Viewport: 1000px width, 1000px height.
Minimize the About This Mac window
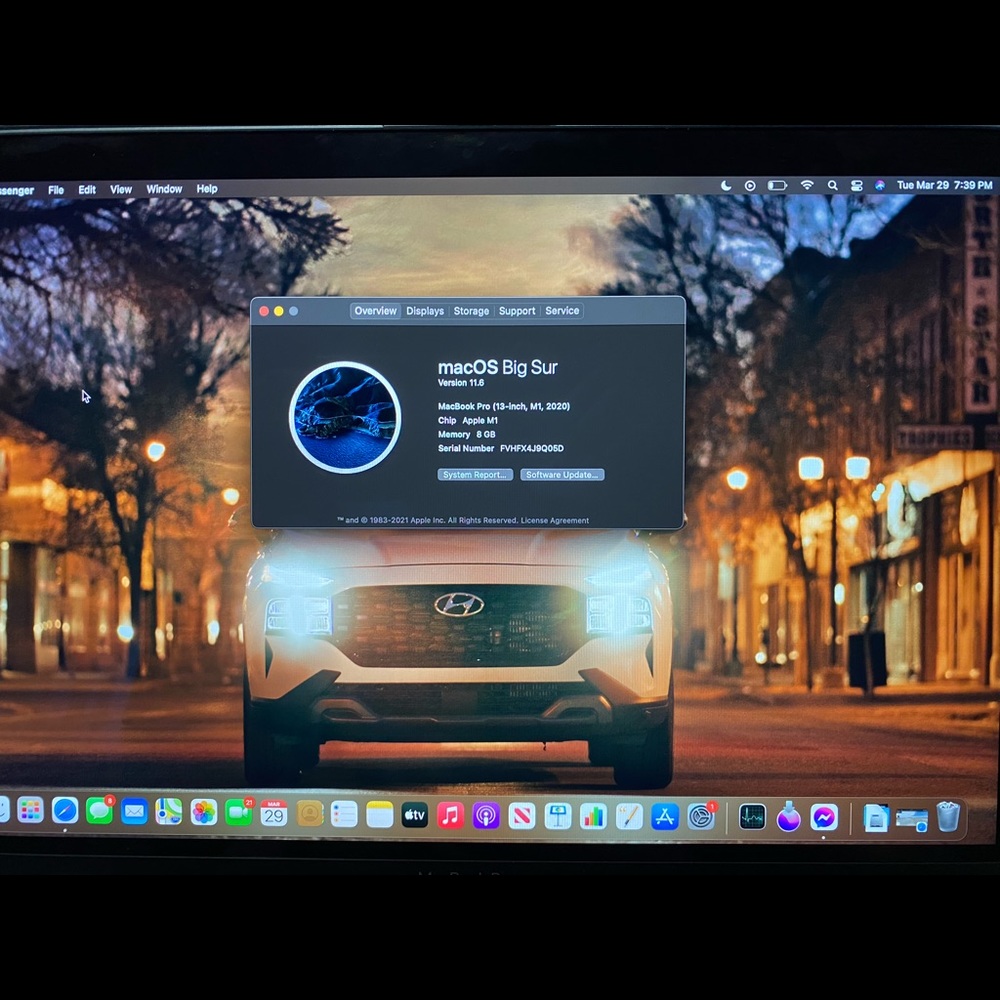click(279, 311)
